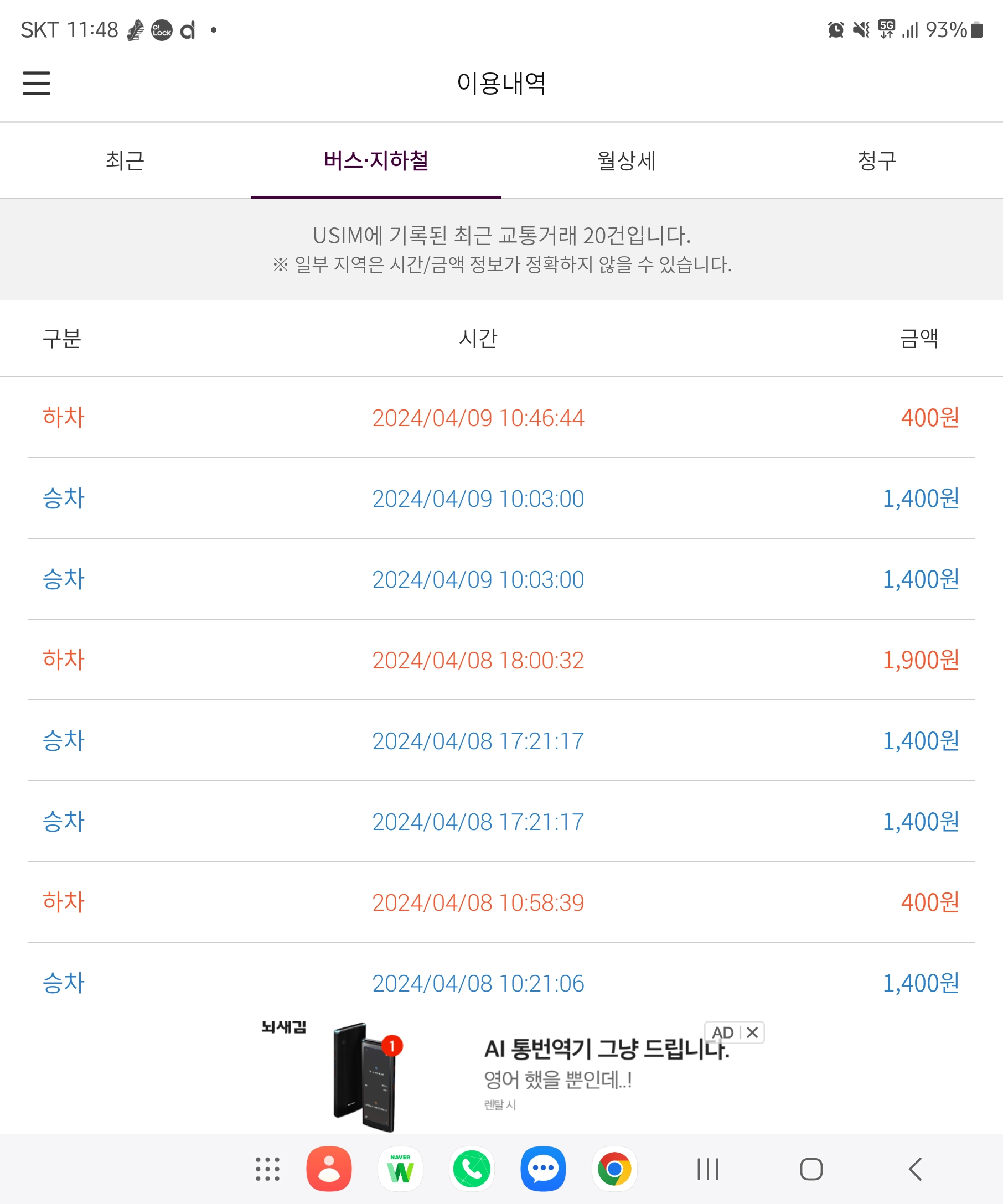Screen dimensions: 1003x1204
Task: Switch to the 최근 tab
Action: click(125, 160)
